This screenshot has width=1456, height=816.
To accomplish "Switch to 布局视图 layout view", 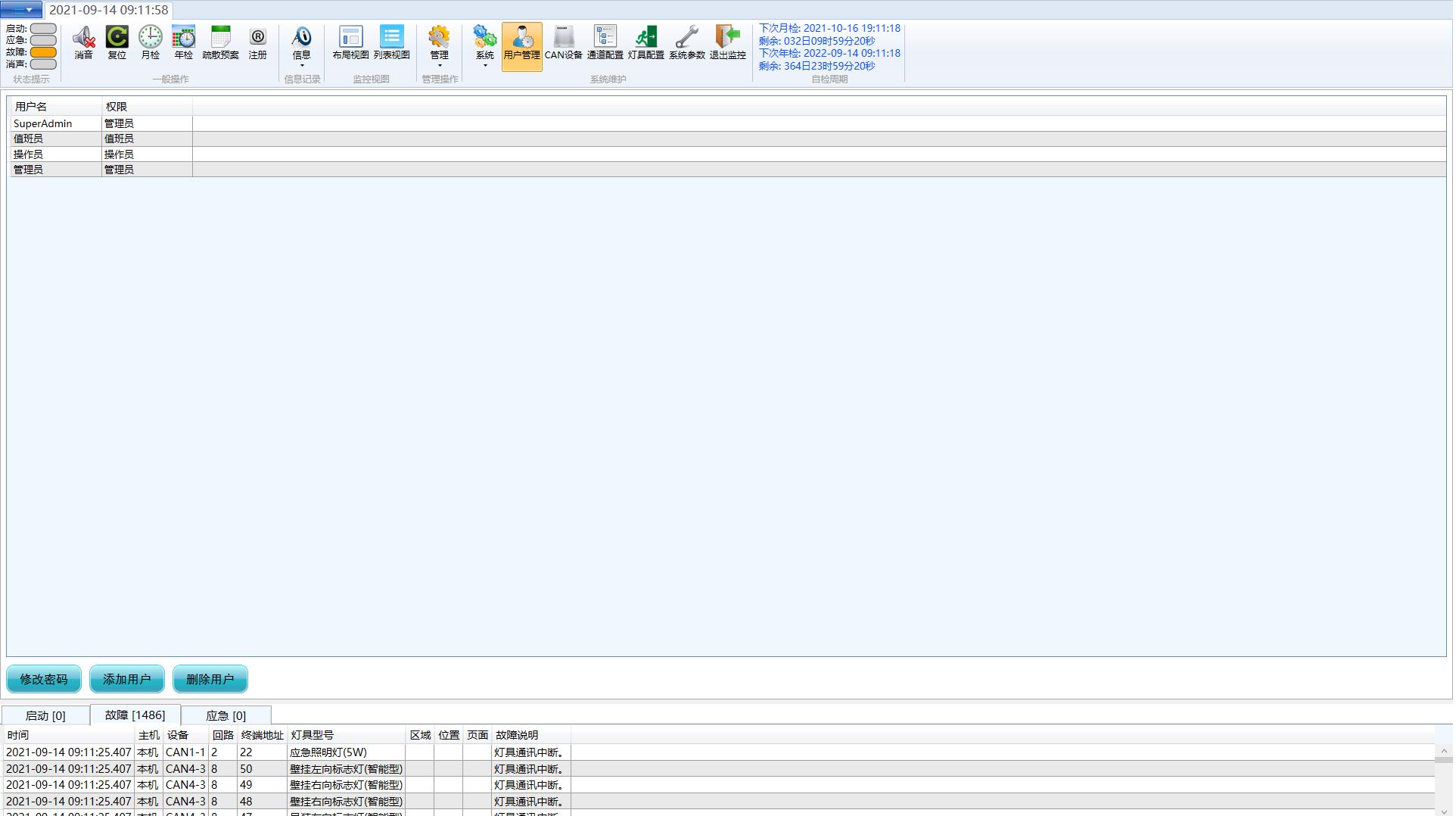I will click(350, 42).
